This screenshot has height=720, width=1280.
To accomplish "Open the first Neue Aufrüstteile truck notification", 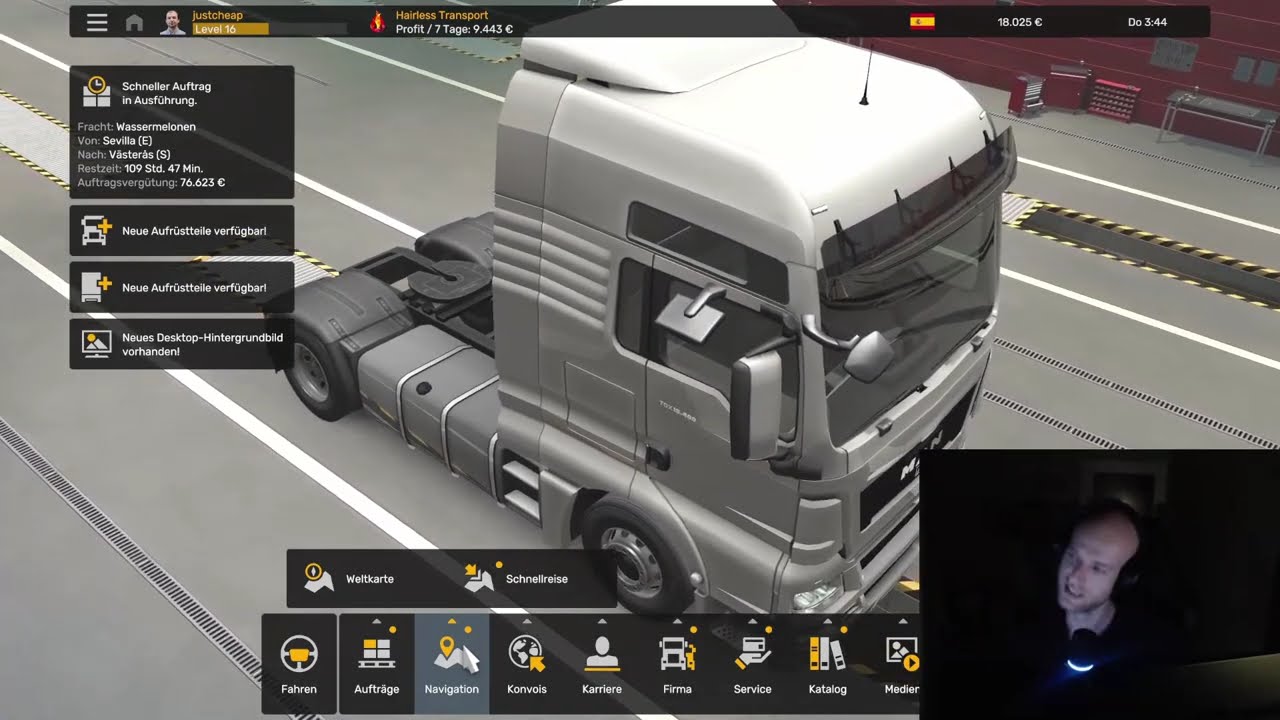I will click(x=181, y=231).
